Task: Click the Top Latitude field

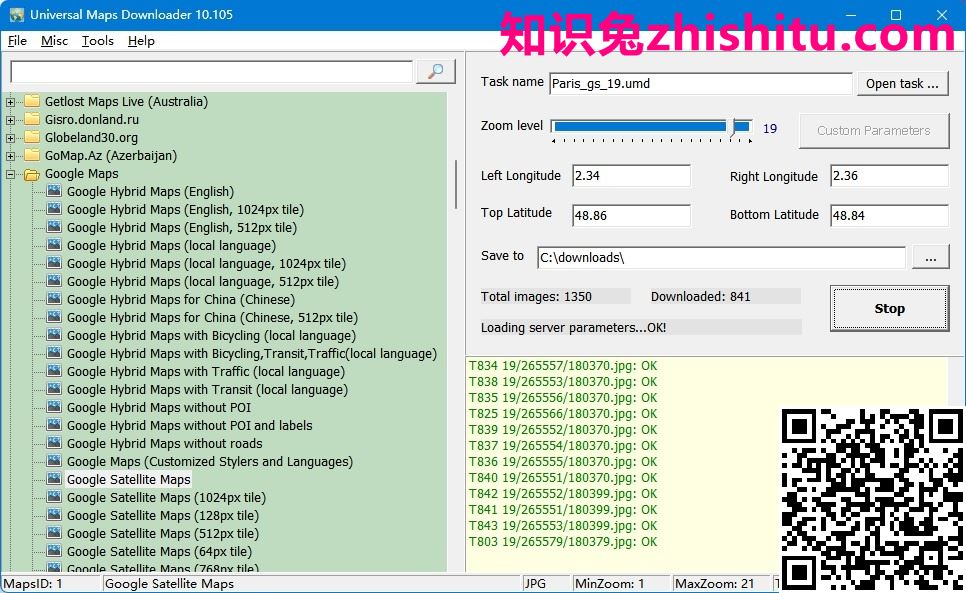Action: click(x=631, y=216)
